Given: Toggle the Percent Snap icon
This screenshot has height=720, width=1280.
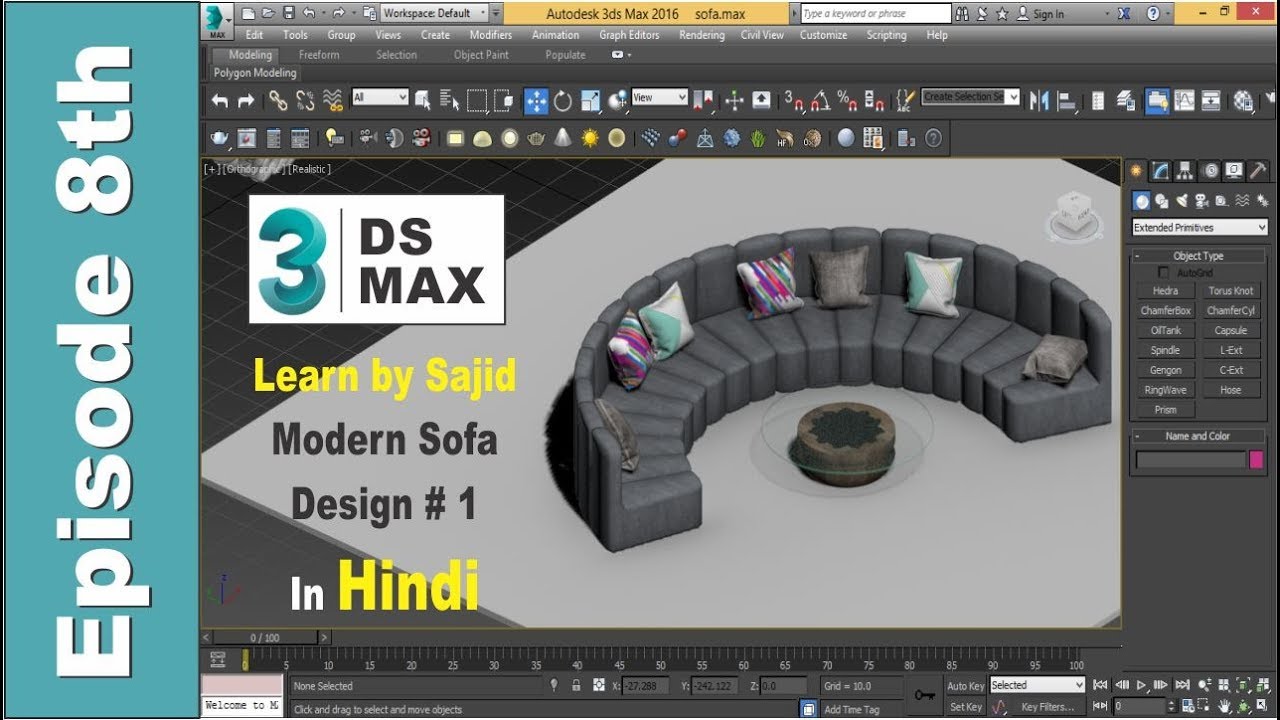Looking at the screenshot, I should coord(847,100).
